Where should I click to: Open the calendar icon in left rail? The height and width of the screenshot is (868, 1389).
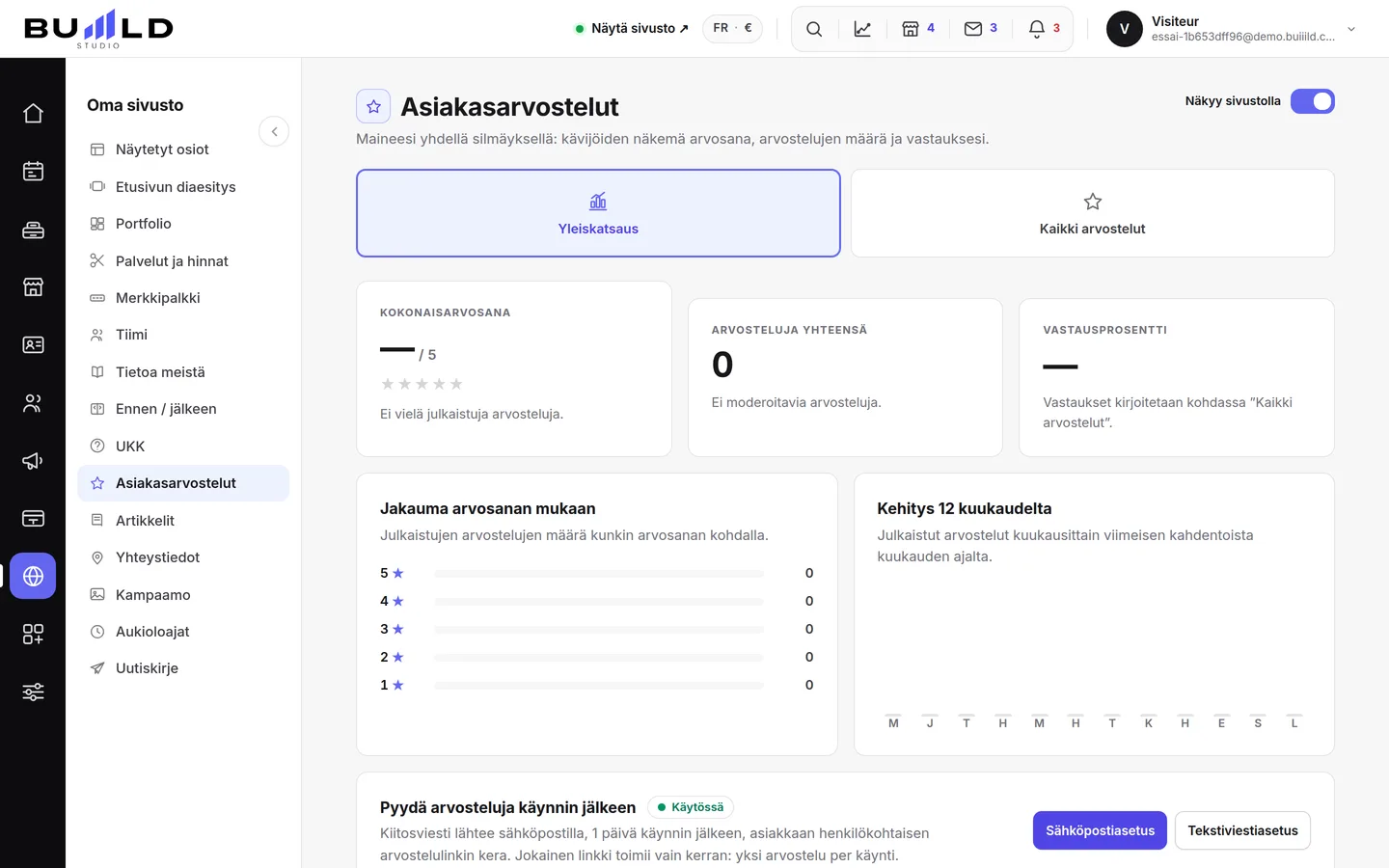33,171
